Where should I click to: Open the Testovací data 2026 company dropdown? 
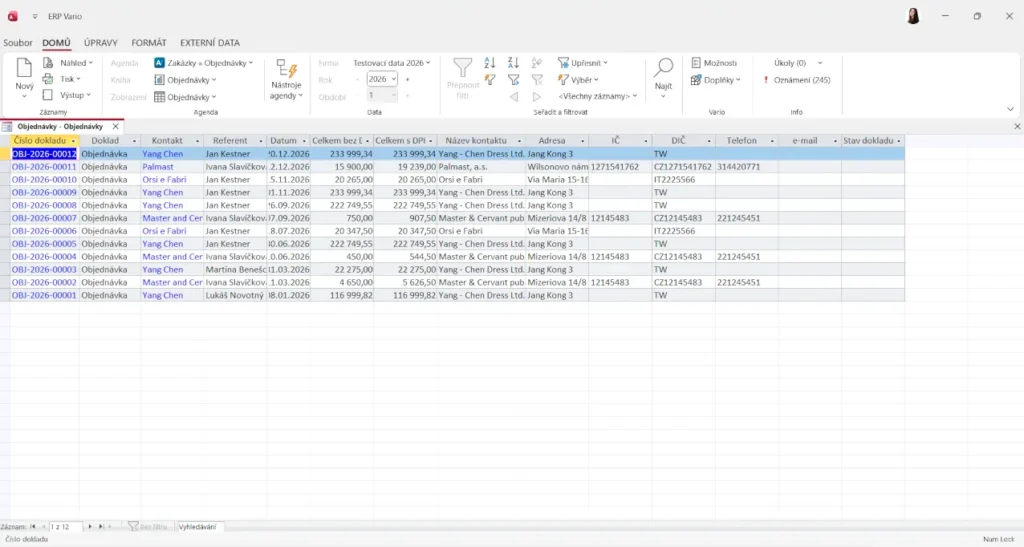tap(404, 63)
